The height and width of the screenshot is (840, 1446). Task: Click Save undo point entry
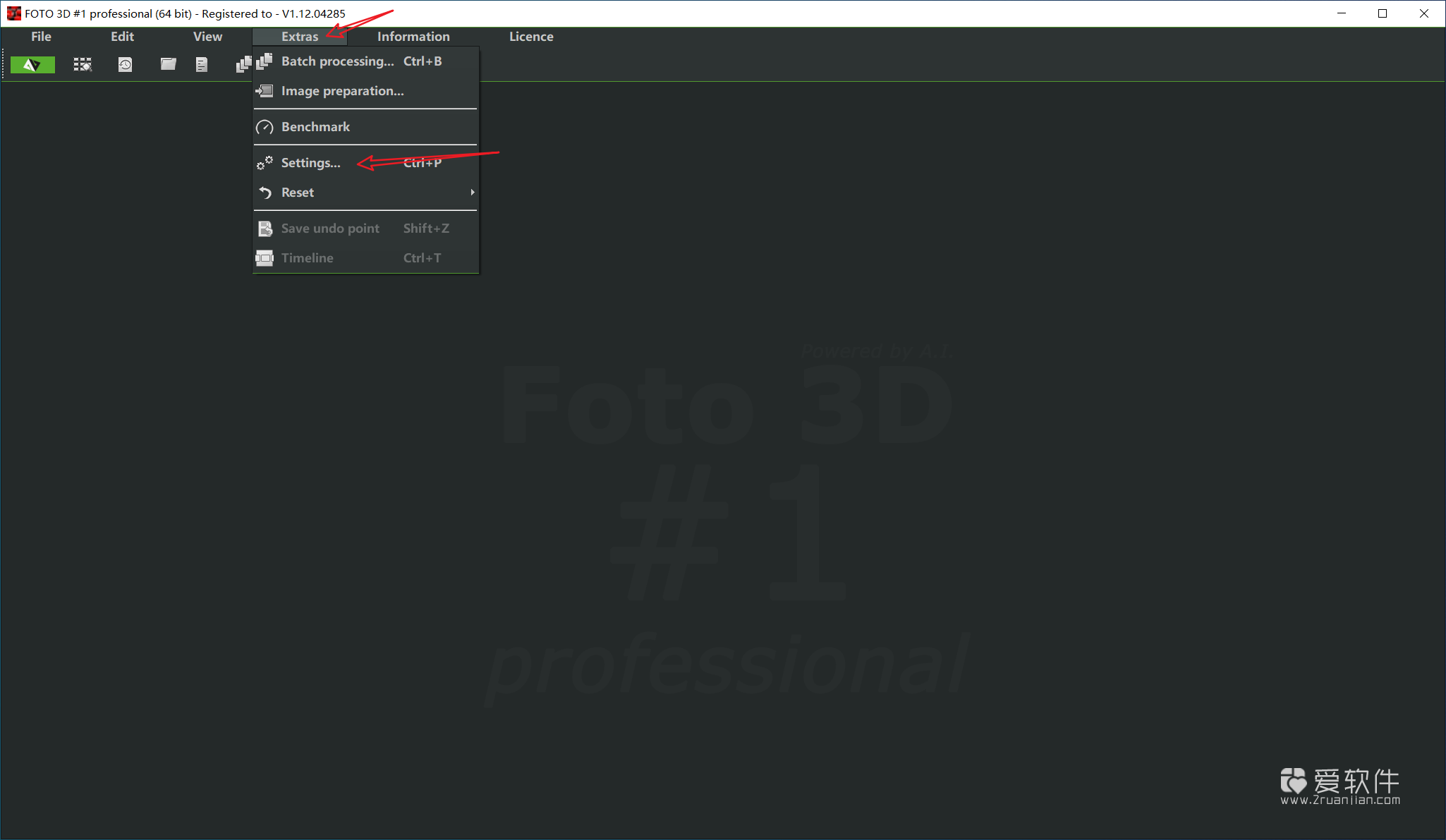click(330, 229)
